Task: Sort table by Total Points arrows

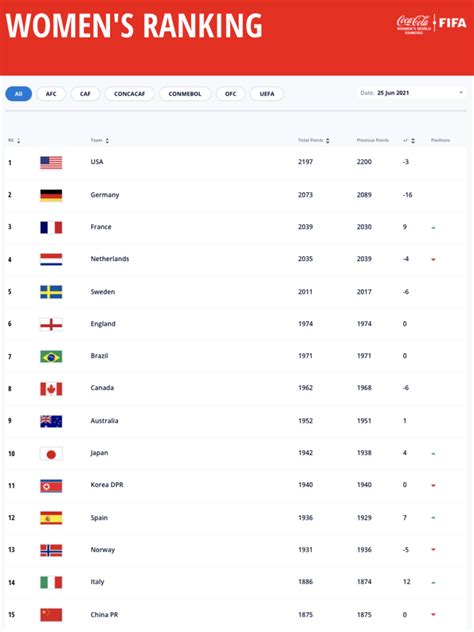Action: 328,141
